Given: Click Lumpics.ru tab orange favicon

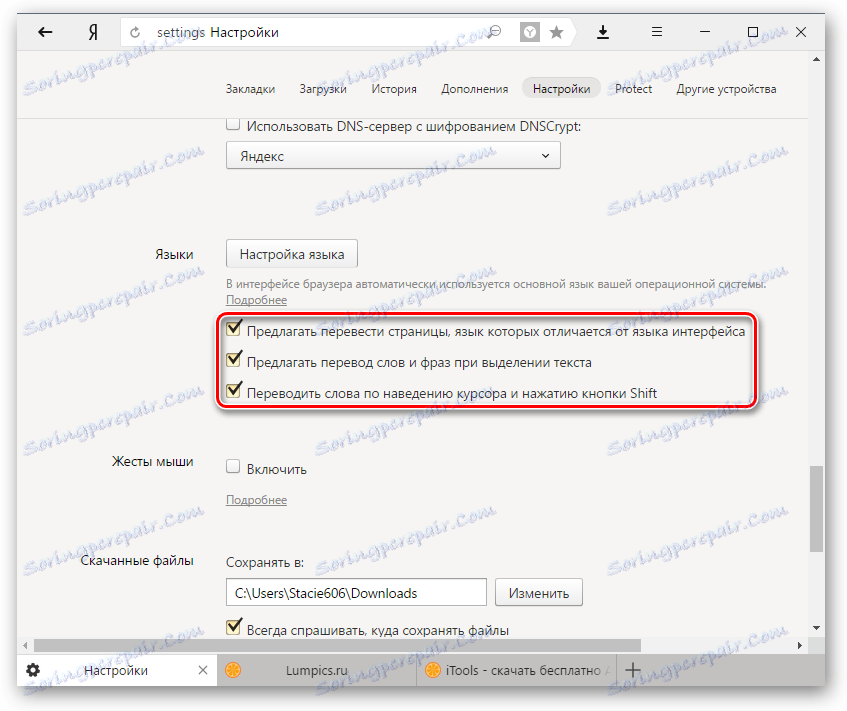Looking at the screenshot, I should (x=233, y=670).
